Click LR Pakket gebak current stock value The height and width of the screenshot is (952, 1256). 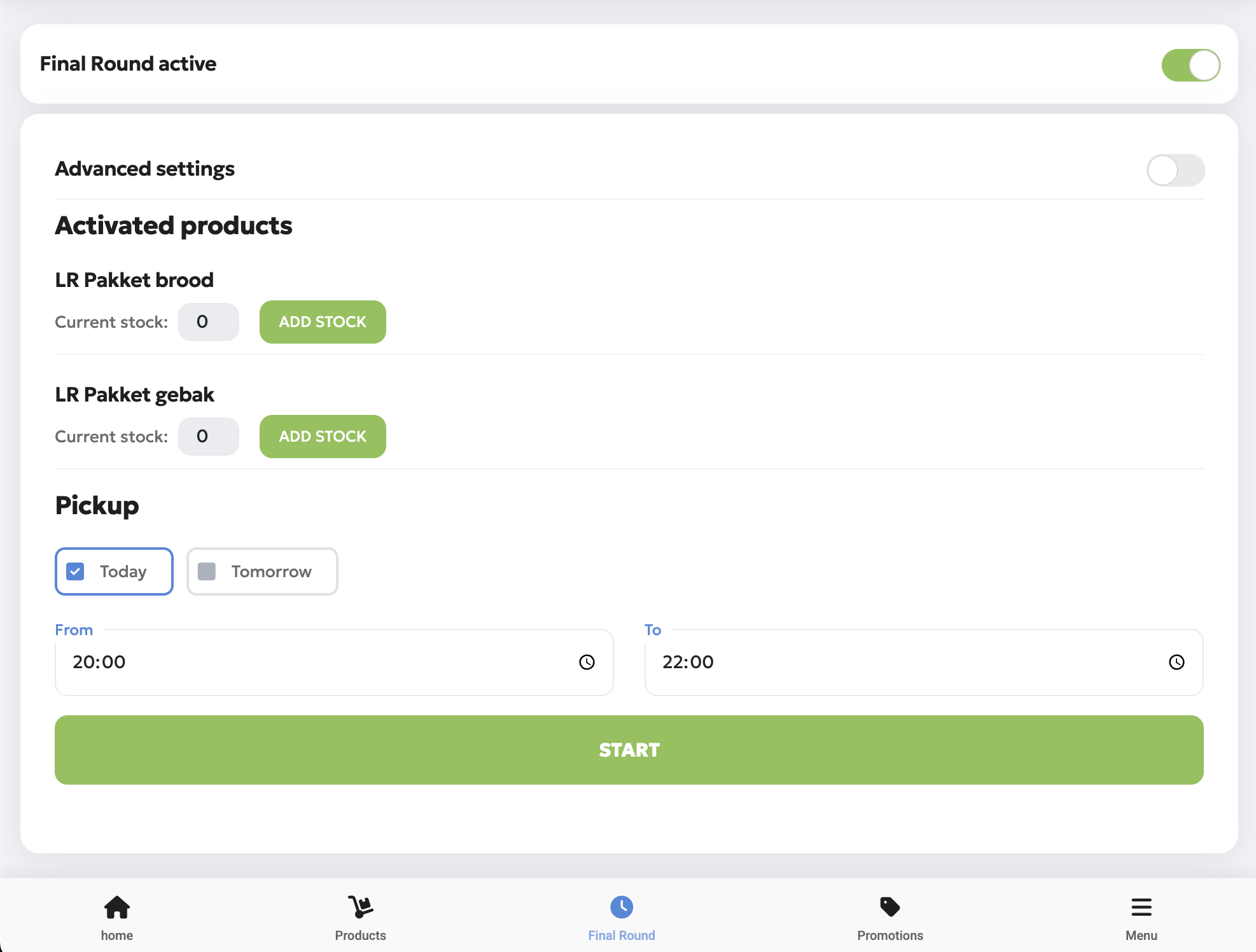coord(208,437)
